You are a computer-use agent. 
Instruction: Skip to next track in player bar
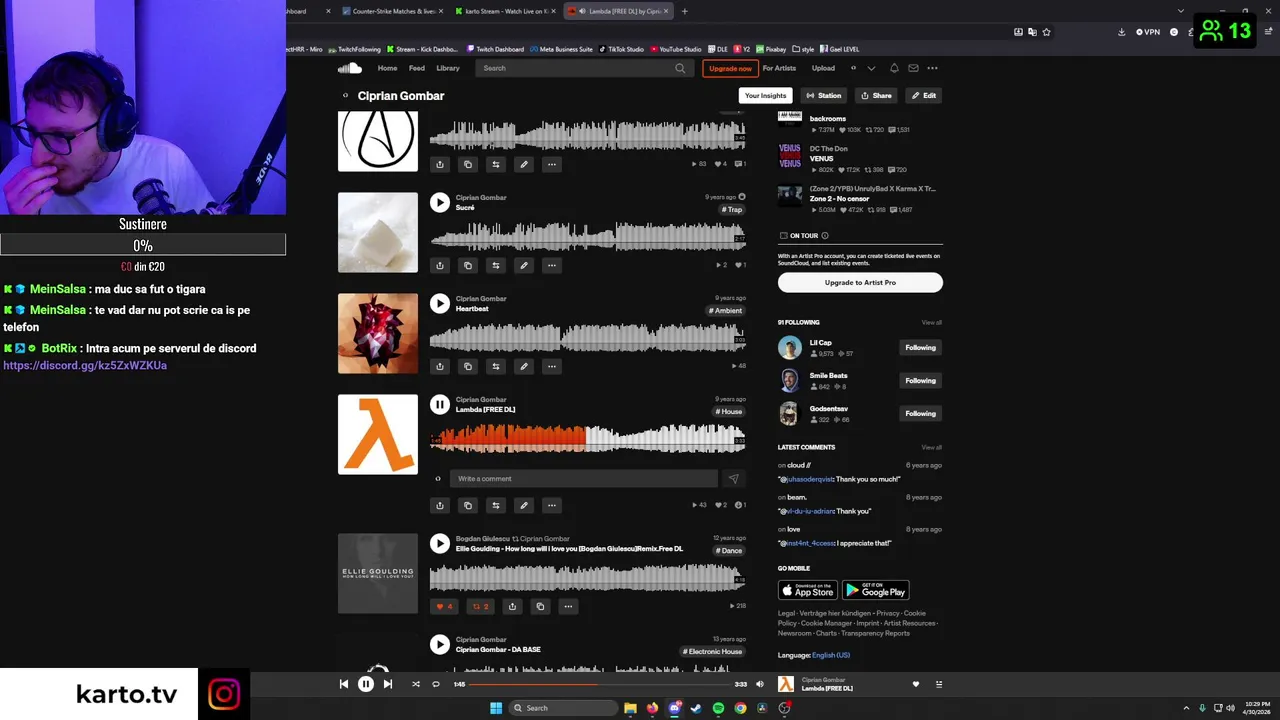pyautogui.click(x=388, y=684)
